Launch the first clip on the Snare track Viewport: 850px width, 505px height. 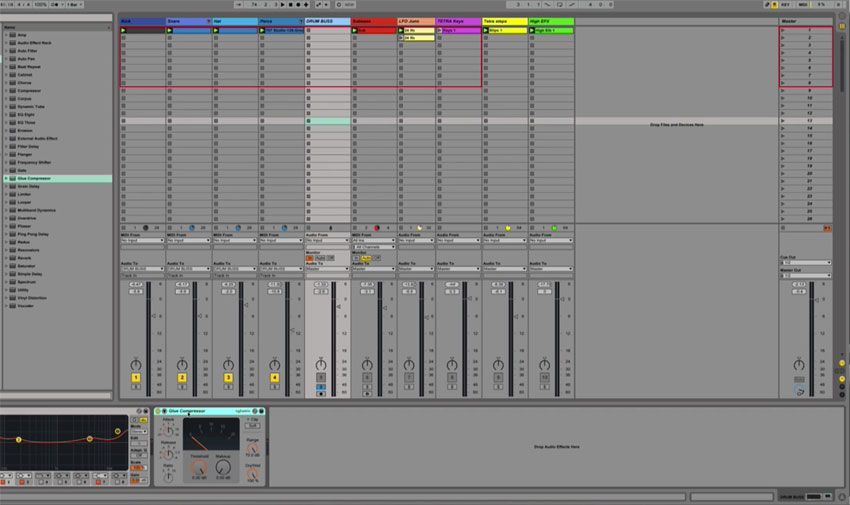pyautogui.click(x=170, y=30)
